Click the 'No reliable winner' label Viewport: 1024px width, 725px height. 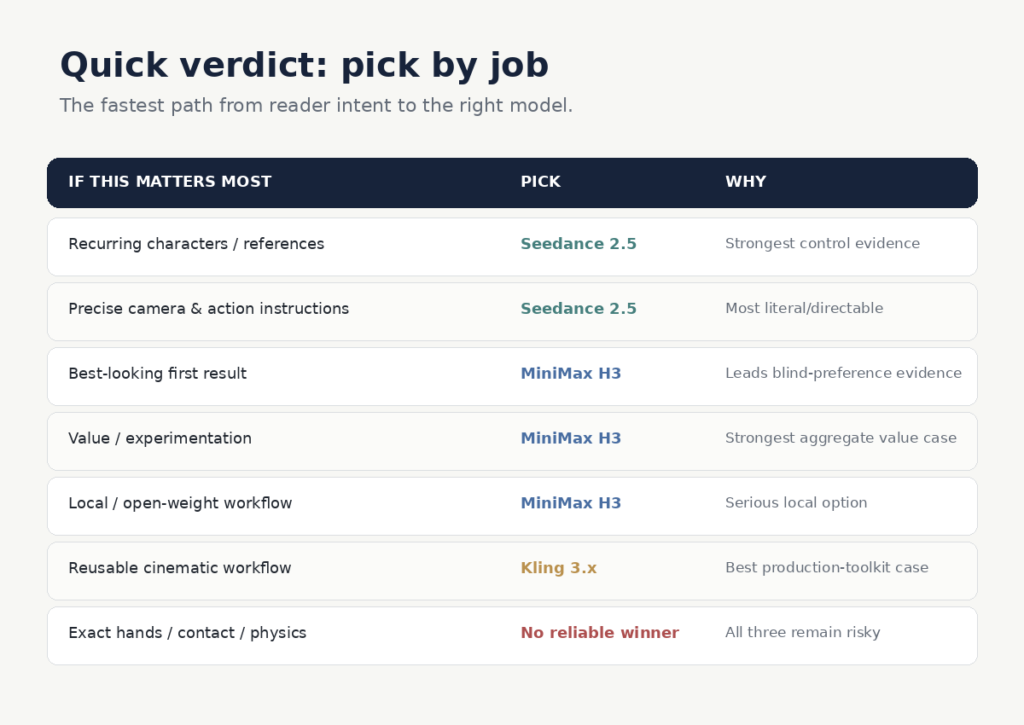(600, 632)
